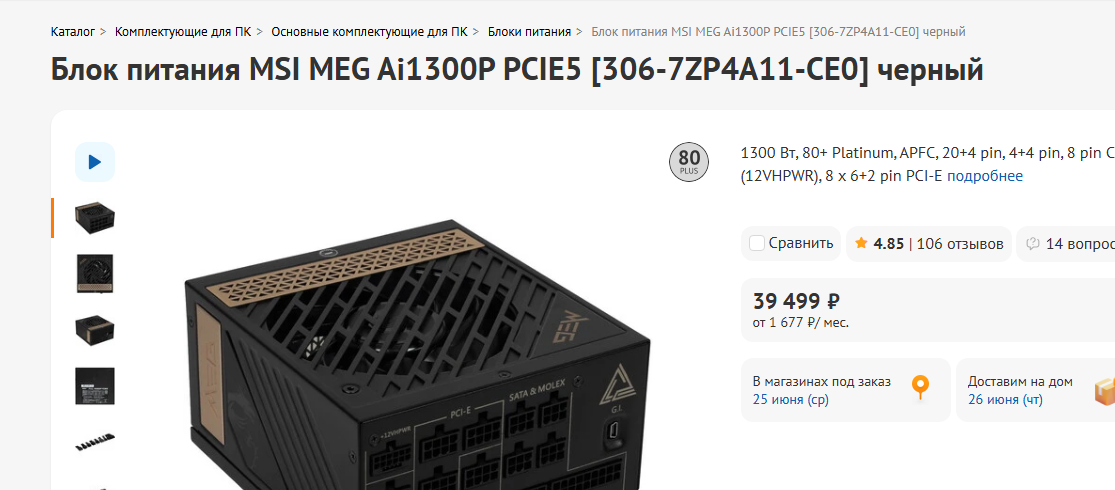The image size is (1115, 490).
Task: Open the Каталог breadcrumb link
Action: [x=73, y=32]
